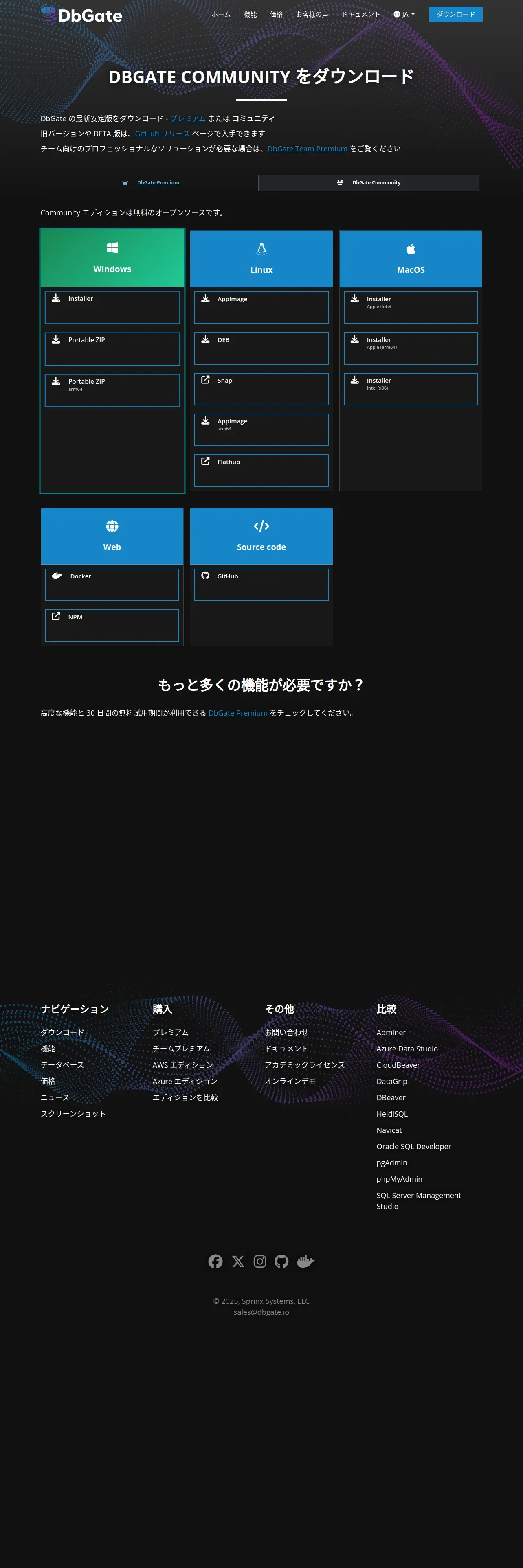Open footer link エディションを比較

pos(185,1097)
